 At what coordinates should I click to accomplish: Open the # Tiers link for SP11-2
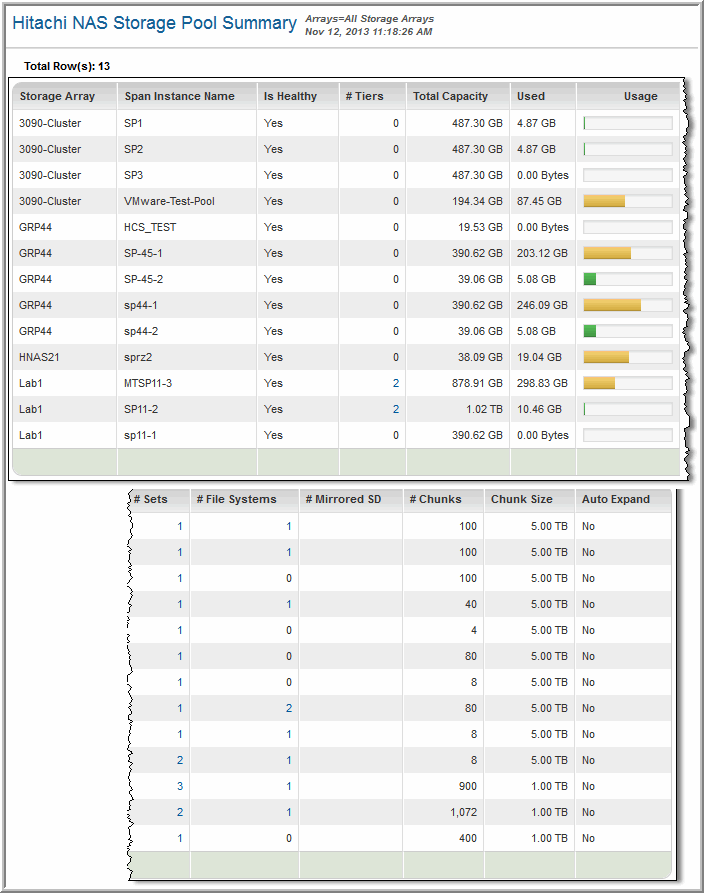point(395,409)
